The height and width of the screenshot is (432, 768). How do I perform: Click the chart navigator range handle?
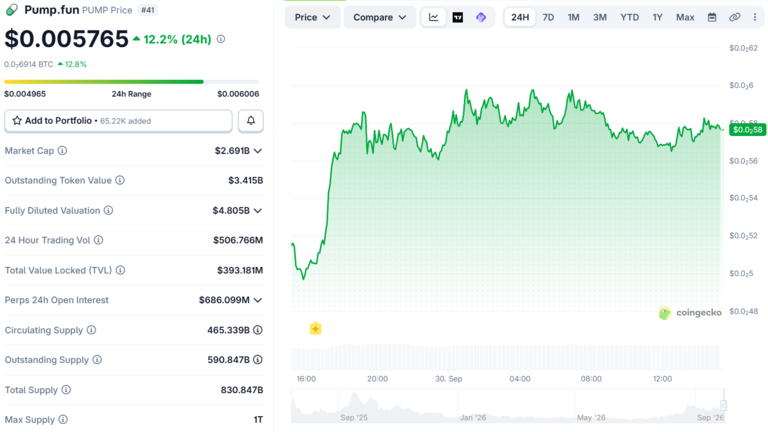point(723,405)
